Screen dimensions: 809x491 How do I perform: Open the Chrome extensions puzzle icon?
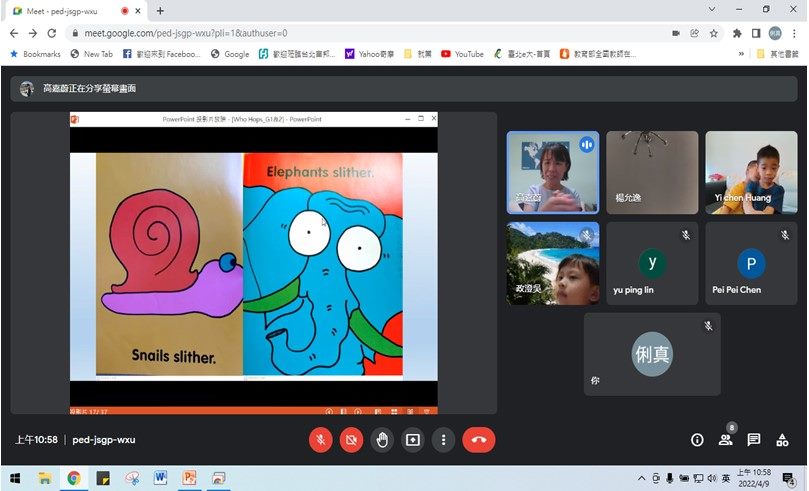tap(738, 32)
